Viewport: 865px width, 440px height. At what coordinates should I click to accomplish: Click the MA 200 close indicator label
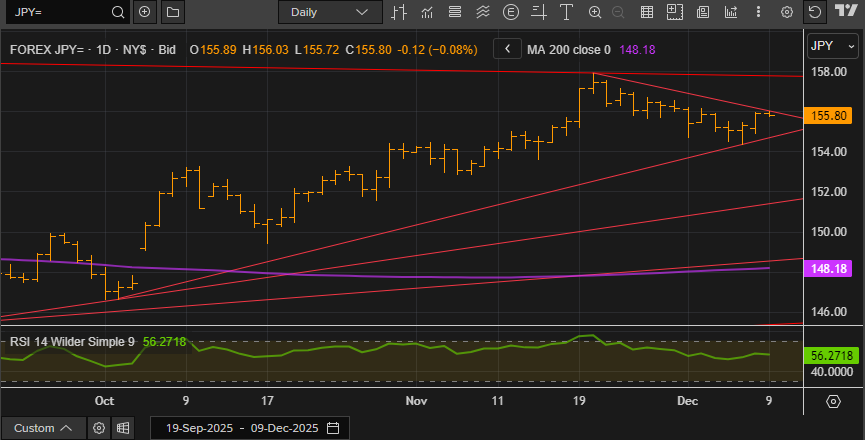(570, 49)
